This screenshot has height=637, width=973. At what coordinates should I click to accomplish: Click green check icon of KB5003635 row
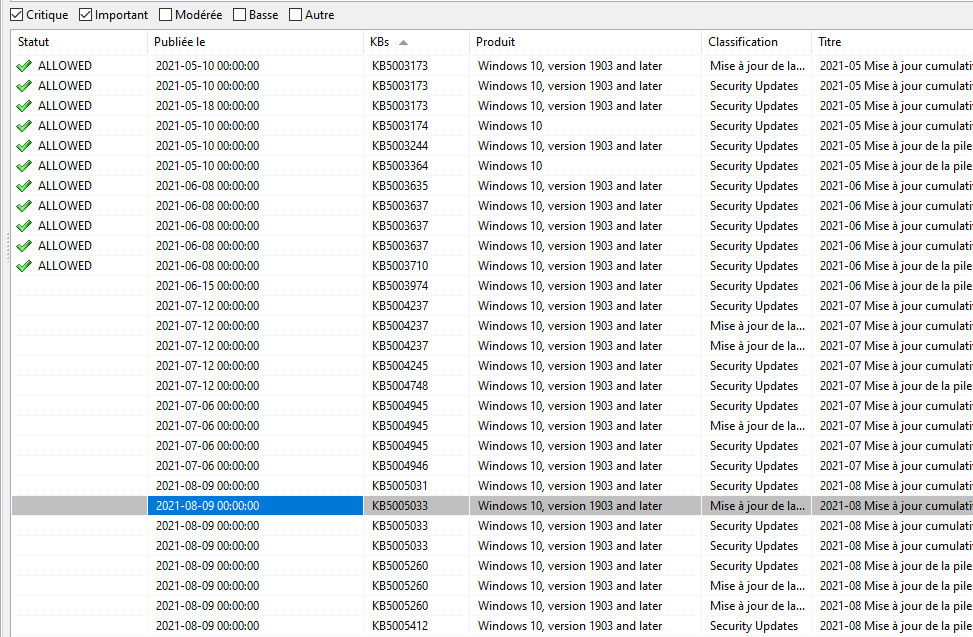pyautogui.click(x=24, y=186)
